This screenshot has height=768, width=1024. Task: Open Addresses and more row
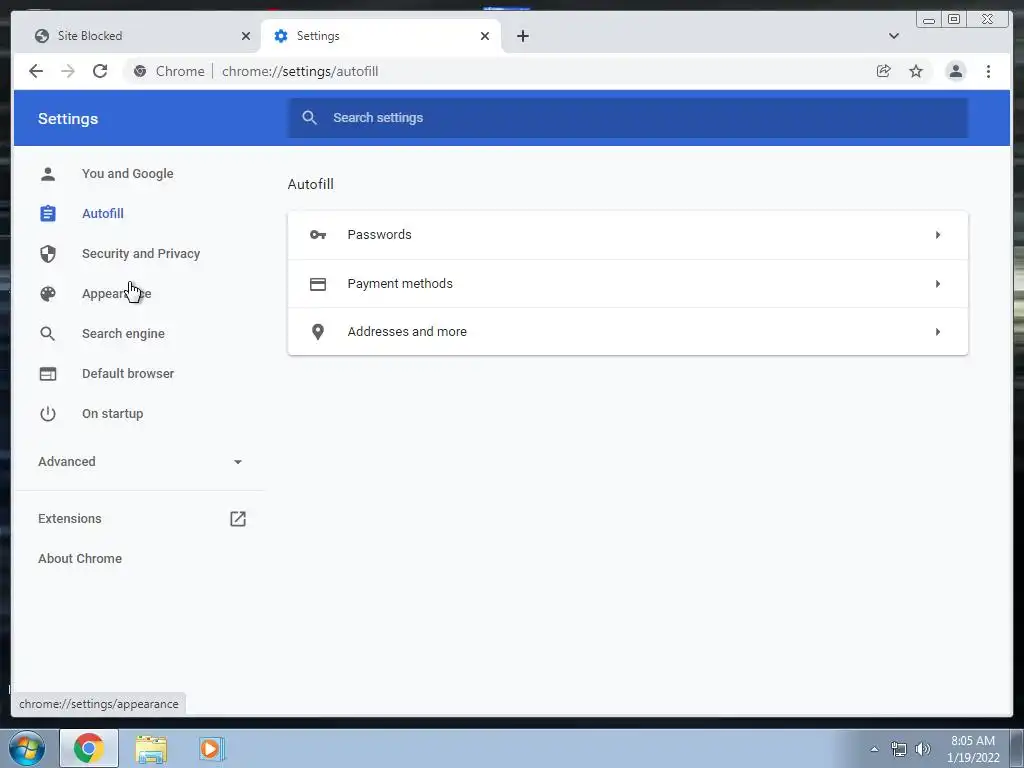(628, 332)
